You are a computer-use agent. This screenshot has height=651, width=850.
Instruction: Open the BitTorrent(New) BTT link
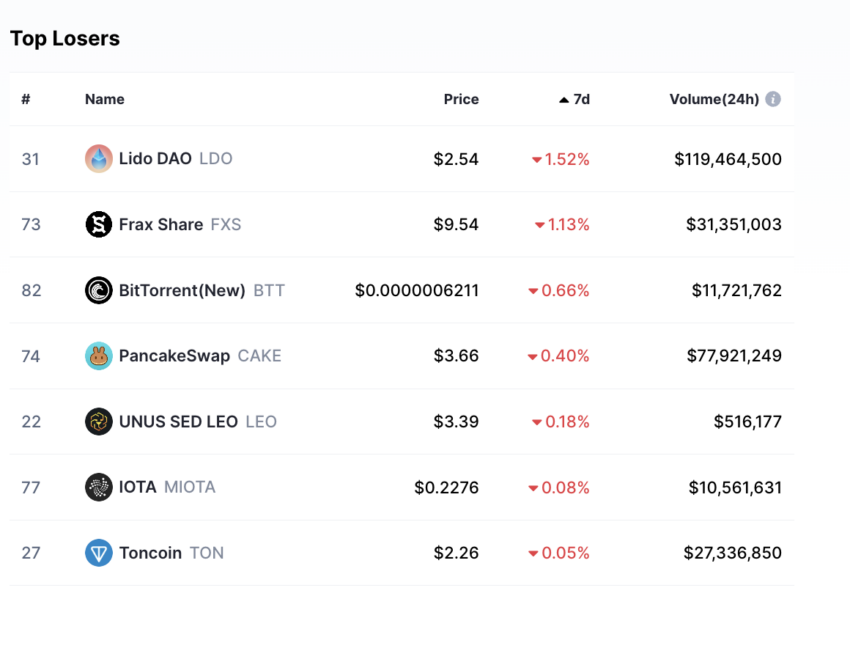coord(202,291)
